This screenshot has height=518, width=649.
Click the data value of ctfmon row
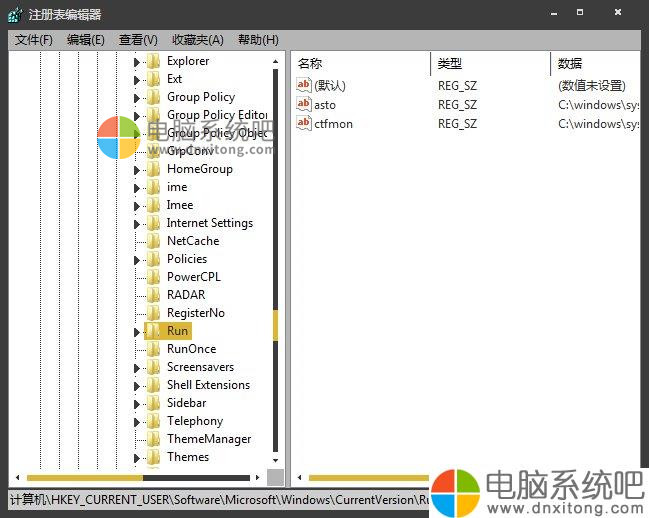click(x=599, y=124)
